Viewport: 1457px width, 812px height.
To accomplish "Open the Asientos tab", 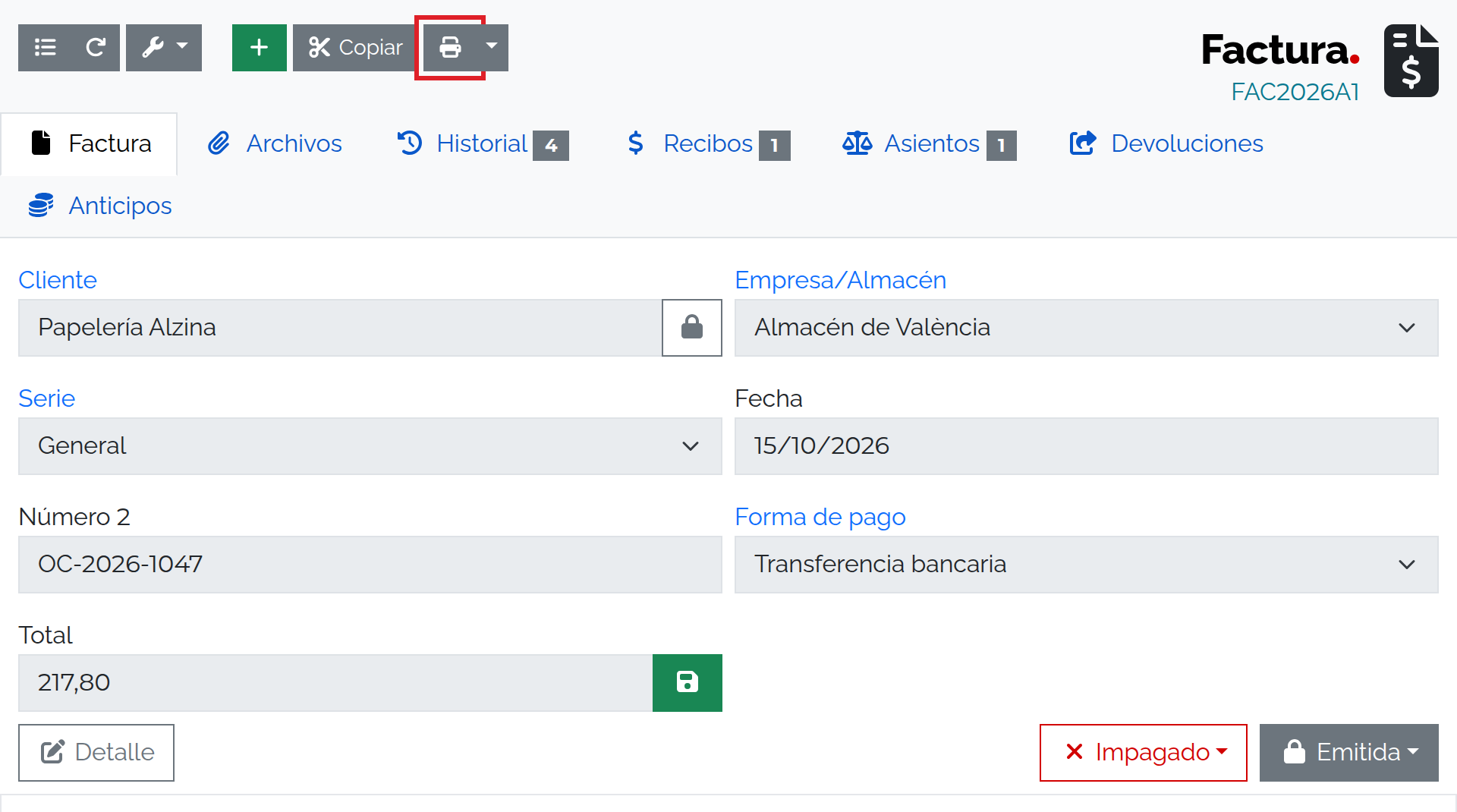I will coord(929,144).
